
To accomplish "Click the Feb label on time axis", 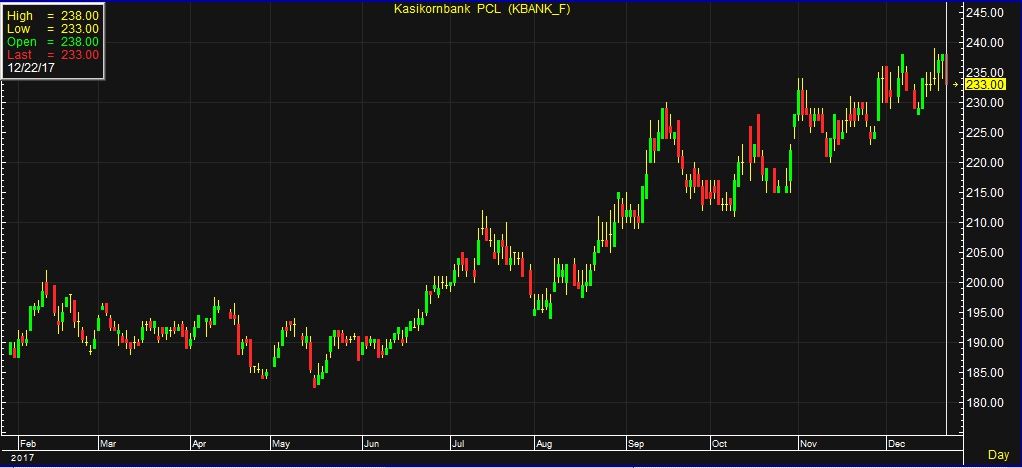I will click(x=29, y=444).
